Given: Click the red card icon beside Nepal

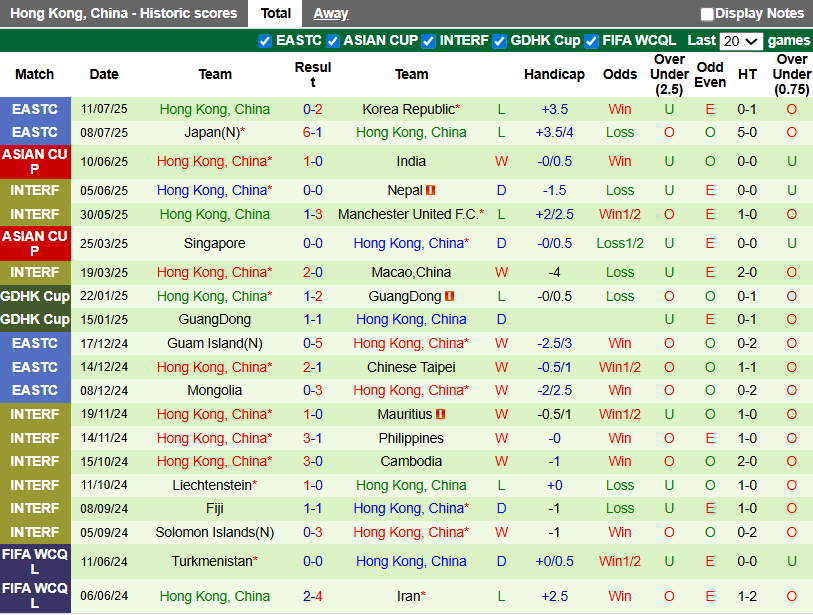Looking at the screenshot, I should (430, 190).
